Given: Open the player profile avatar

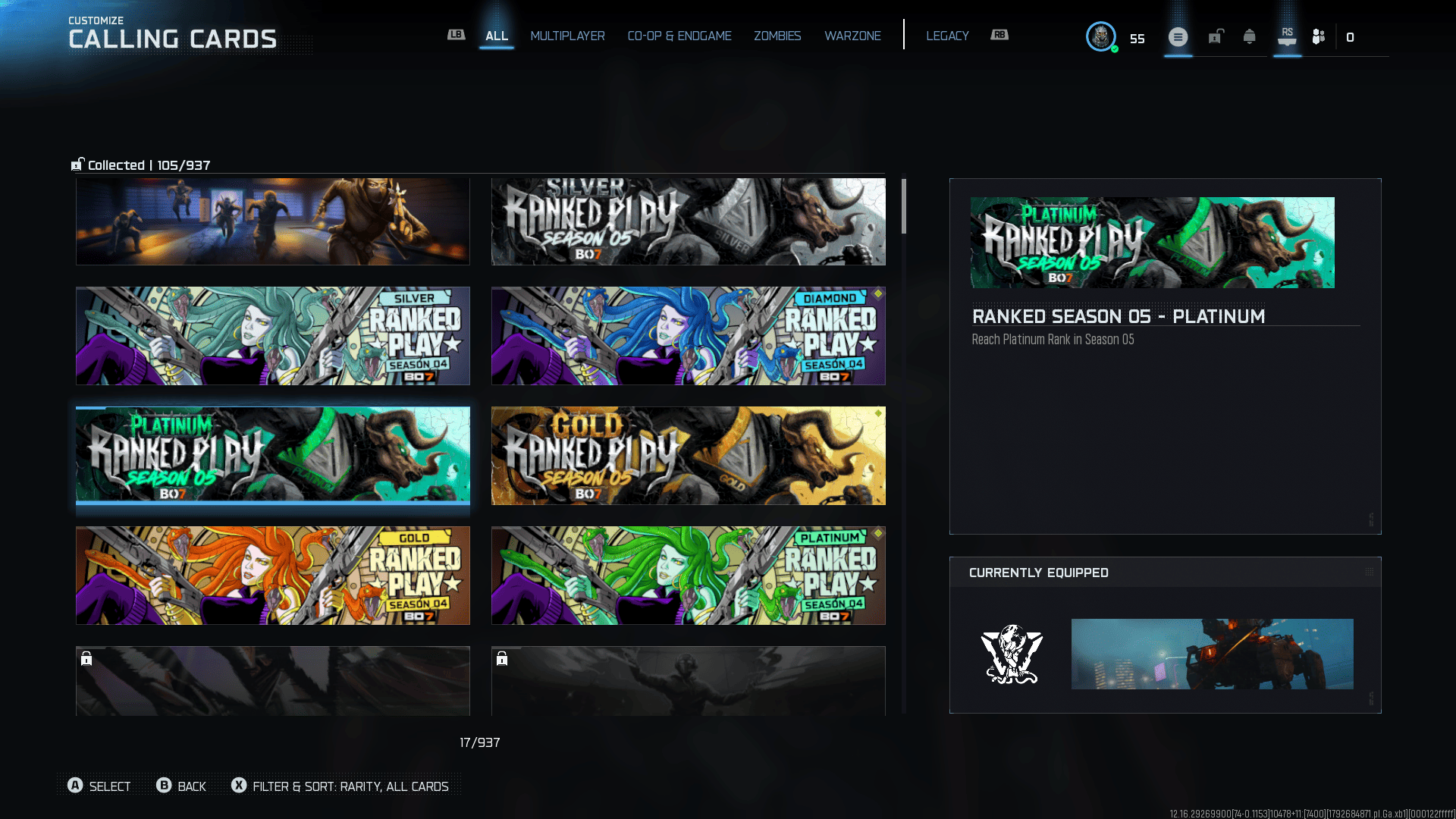Looking at the screenshot, I should 1100,36.
